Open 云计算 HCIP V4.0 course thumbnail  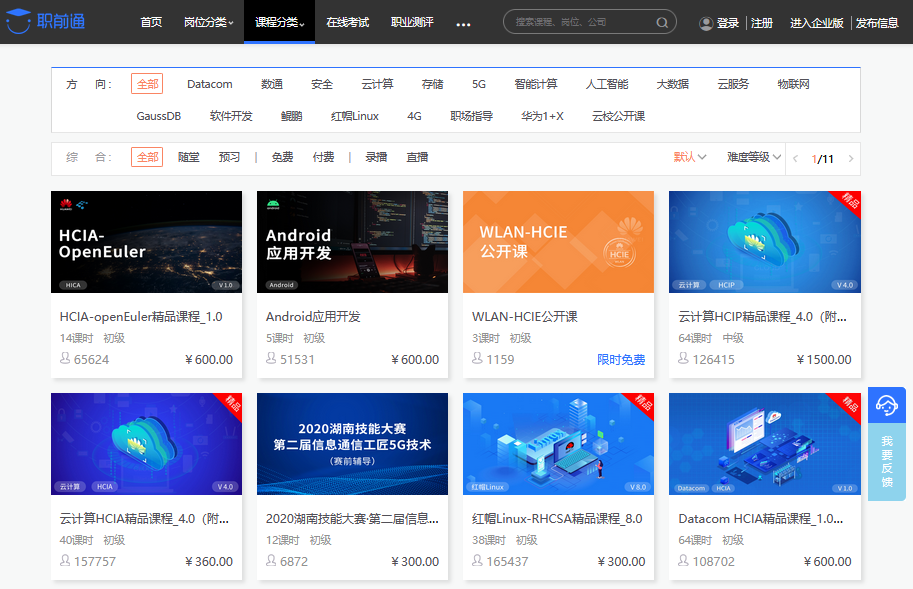(x=765, y=242)
